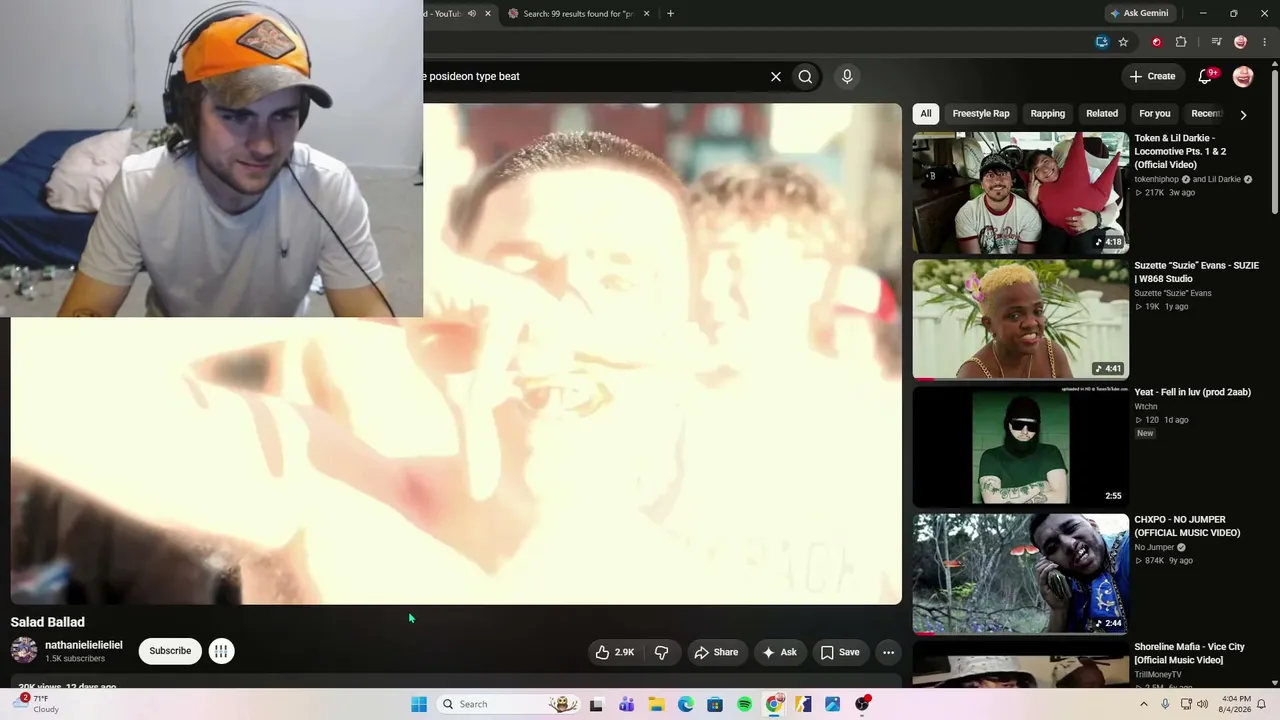Image resolution: width=1280 pixels, height=720 pixels.
Task: Open CHXPO - NO JUMPER video title
Action: [1187, 526]
